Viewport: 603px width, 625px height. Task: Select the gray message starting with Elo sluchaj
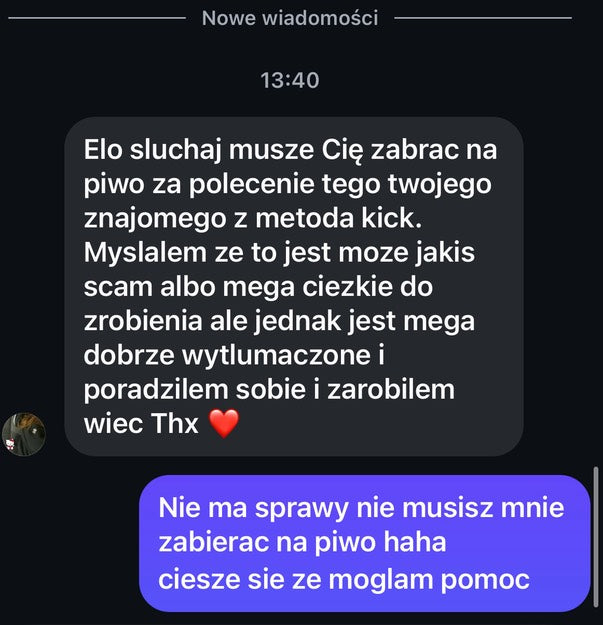(x=294, y=286)
